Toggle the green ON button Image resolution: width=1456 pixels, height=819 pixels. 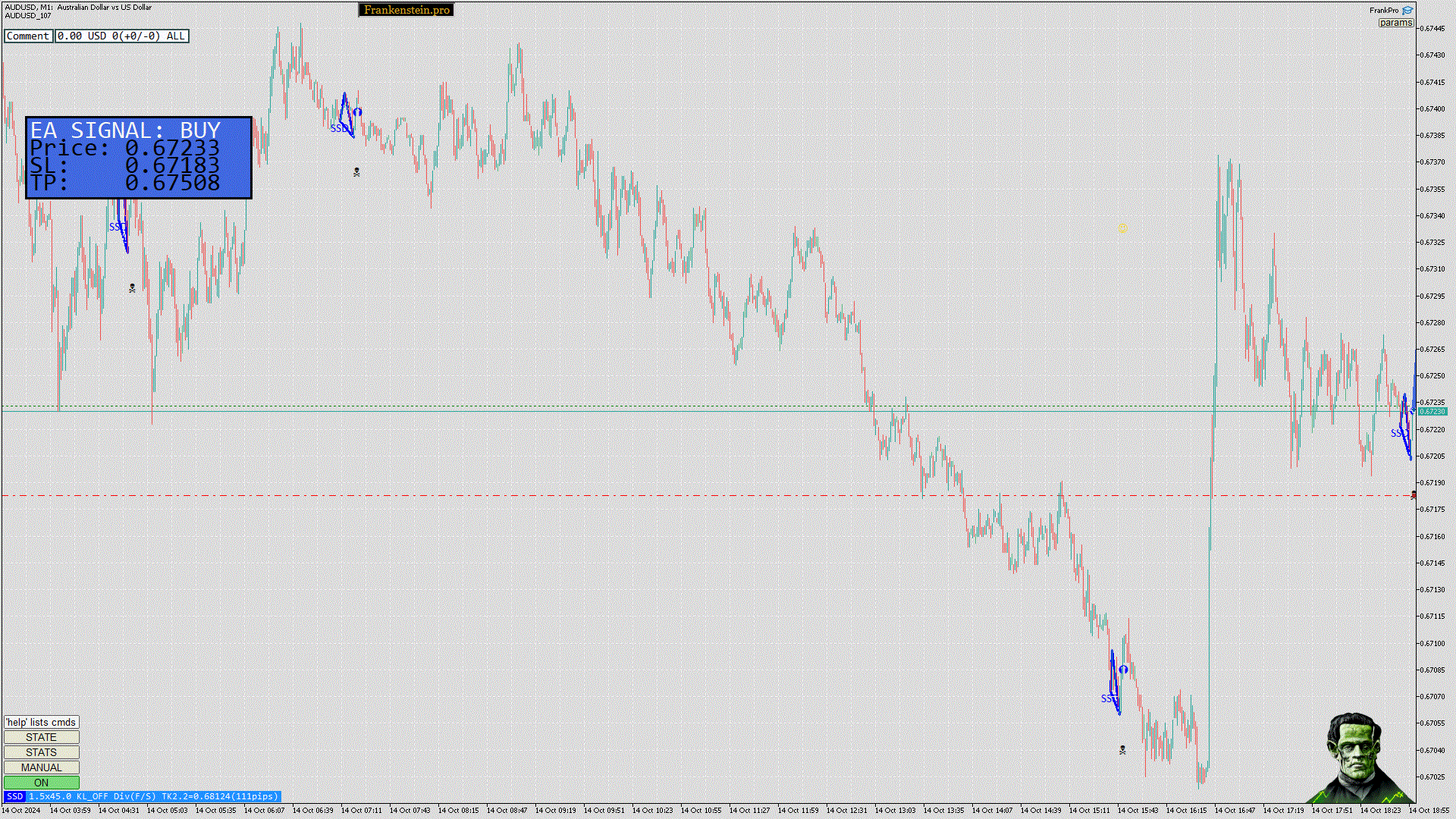point(41,783)
